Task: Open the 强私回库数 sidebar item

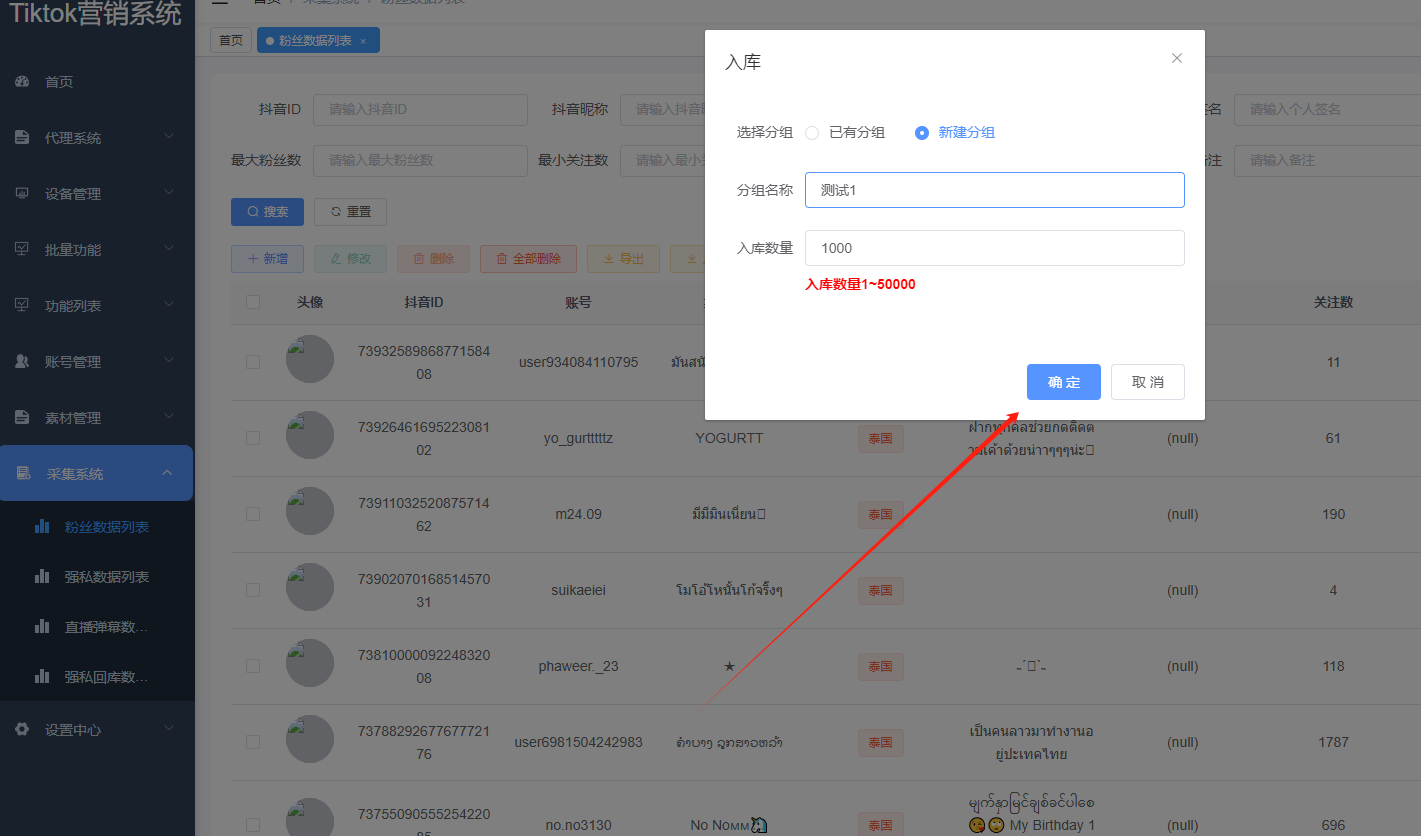Action: point(107,677)
